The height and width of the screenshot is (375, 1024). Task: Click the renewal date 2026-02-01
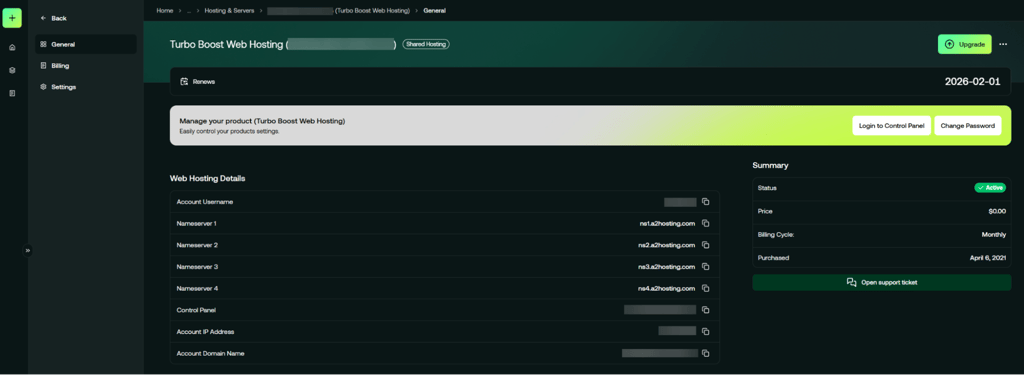pyautogui.click(x=972, y=82)
